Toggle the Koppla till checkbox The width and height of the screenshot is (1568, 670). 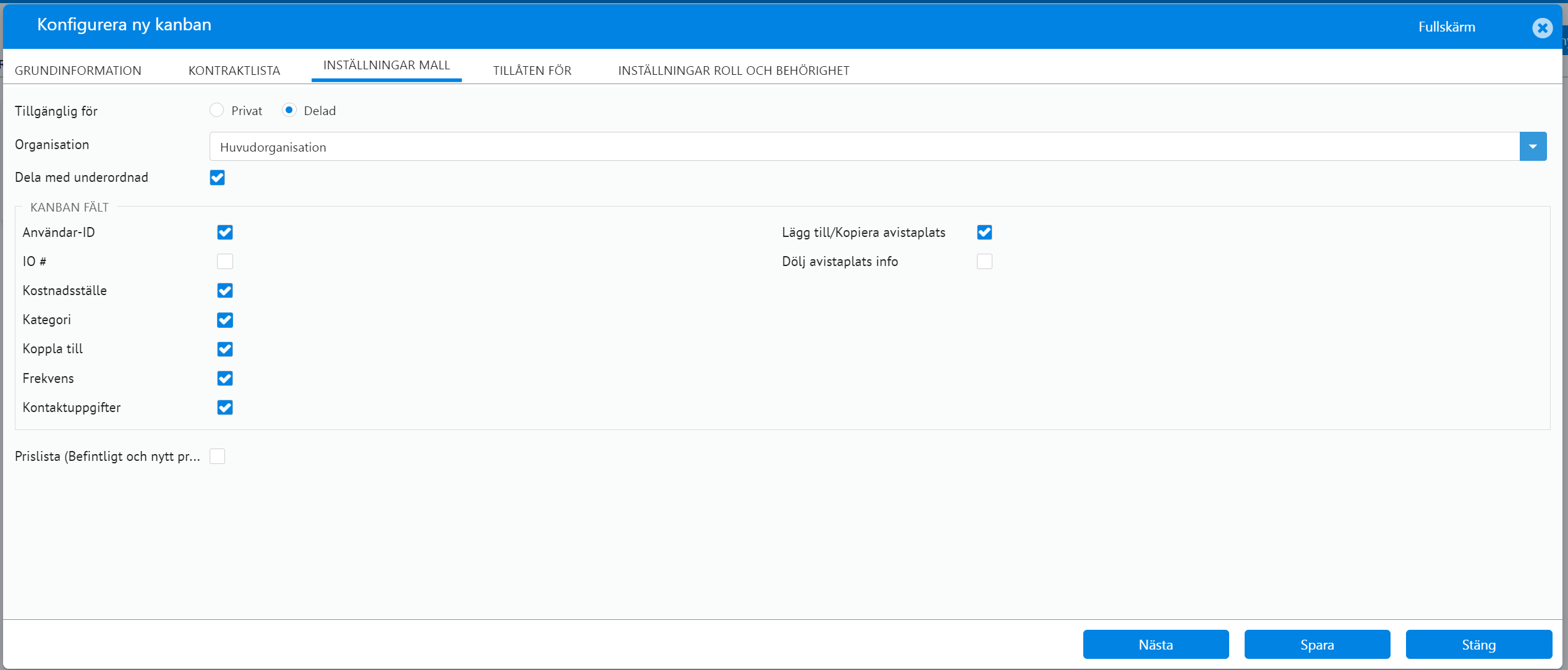(225, 349)
